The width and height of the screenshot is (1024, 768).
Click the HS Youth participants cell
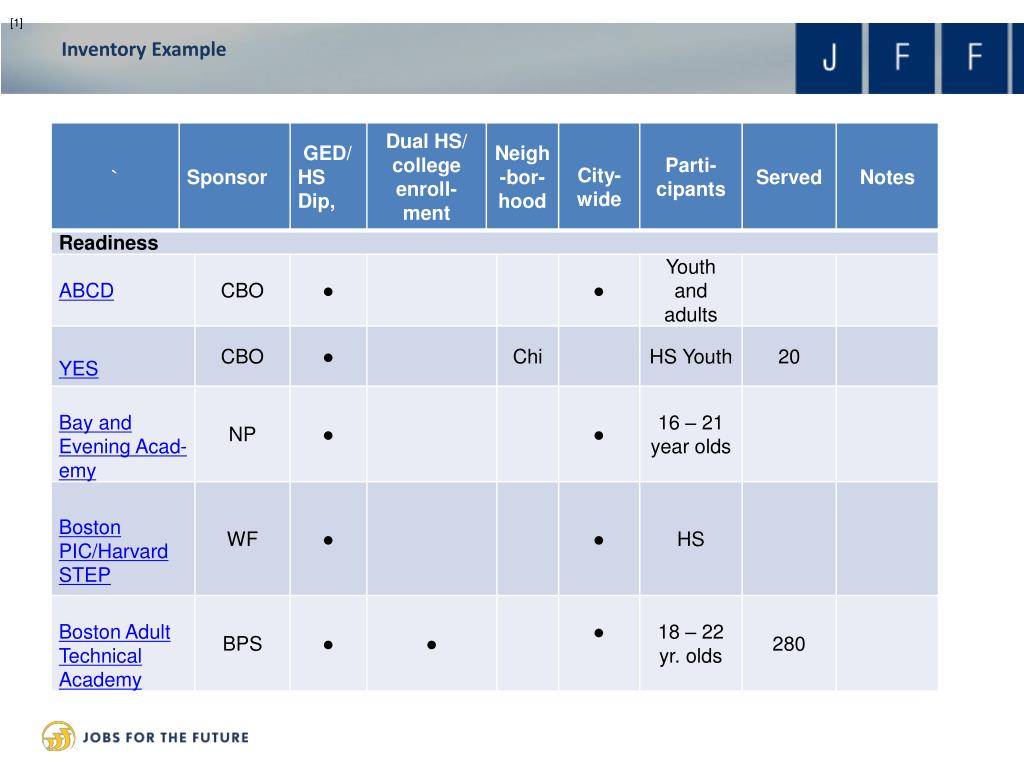691,357
